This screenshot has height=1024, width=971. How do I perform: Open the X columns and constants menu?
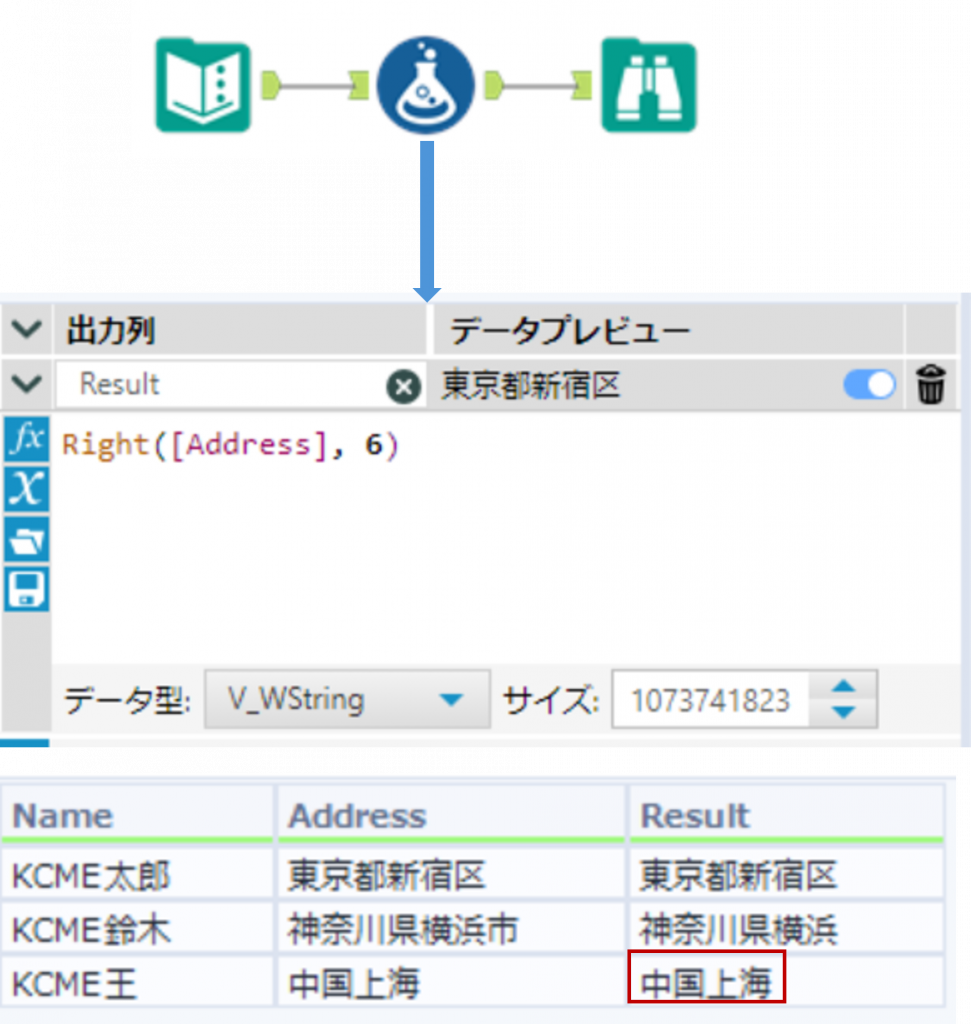tap(26, 489)
